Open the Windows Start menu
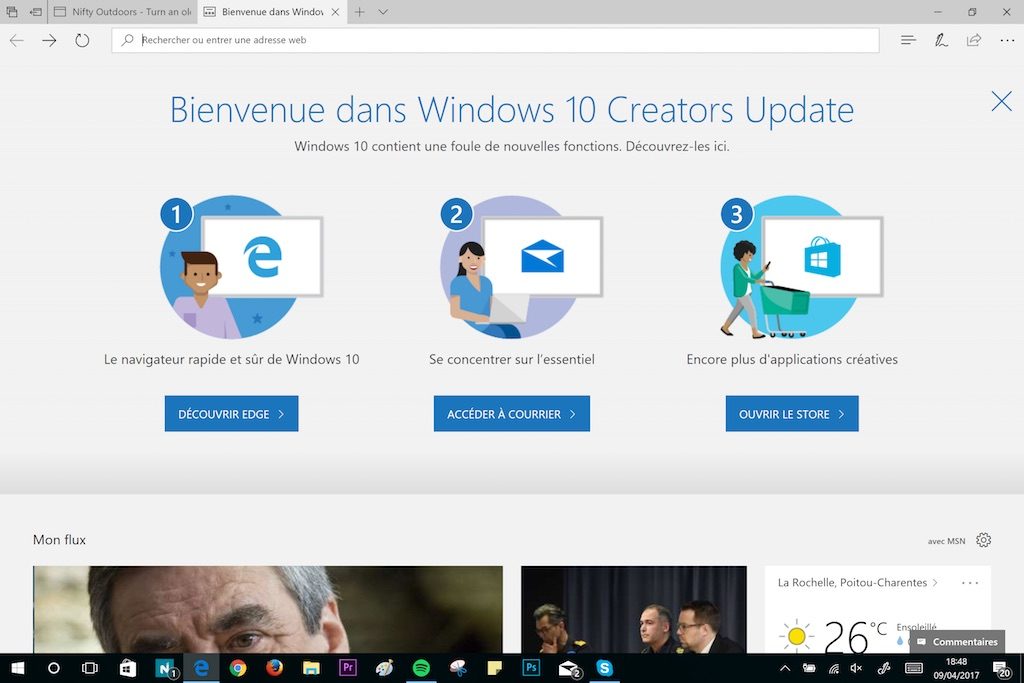The width and height of the screenshot is (1024, 683). pyautogui.click(x=18, y=668)
